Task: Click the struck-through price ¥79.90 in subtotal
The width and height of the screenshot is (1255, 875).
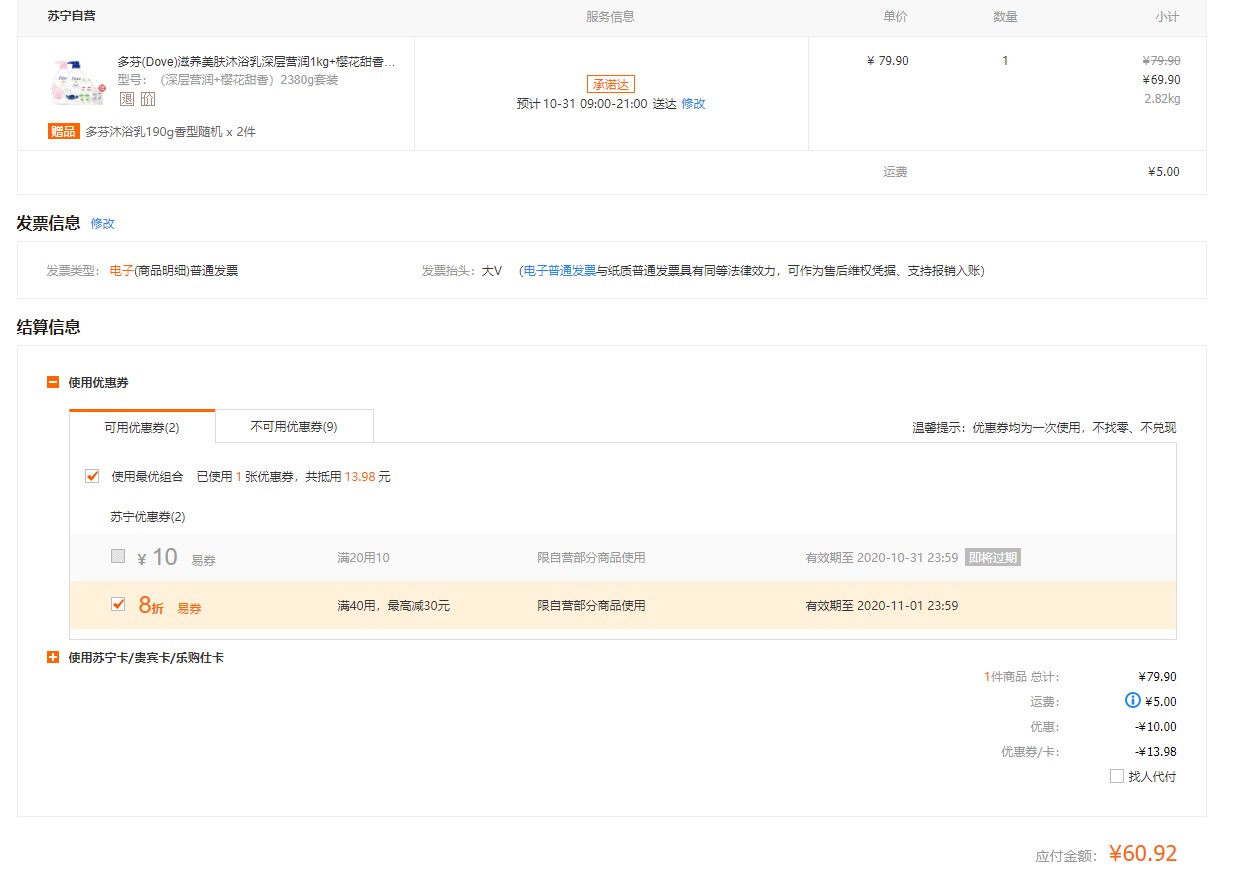Action: click(1161, 61)
